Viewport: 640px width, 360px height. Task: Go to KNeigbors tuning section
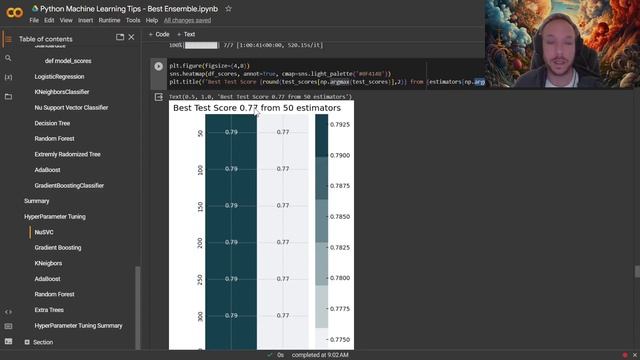(x=48, y=263)
